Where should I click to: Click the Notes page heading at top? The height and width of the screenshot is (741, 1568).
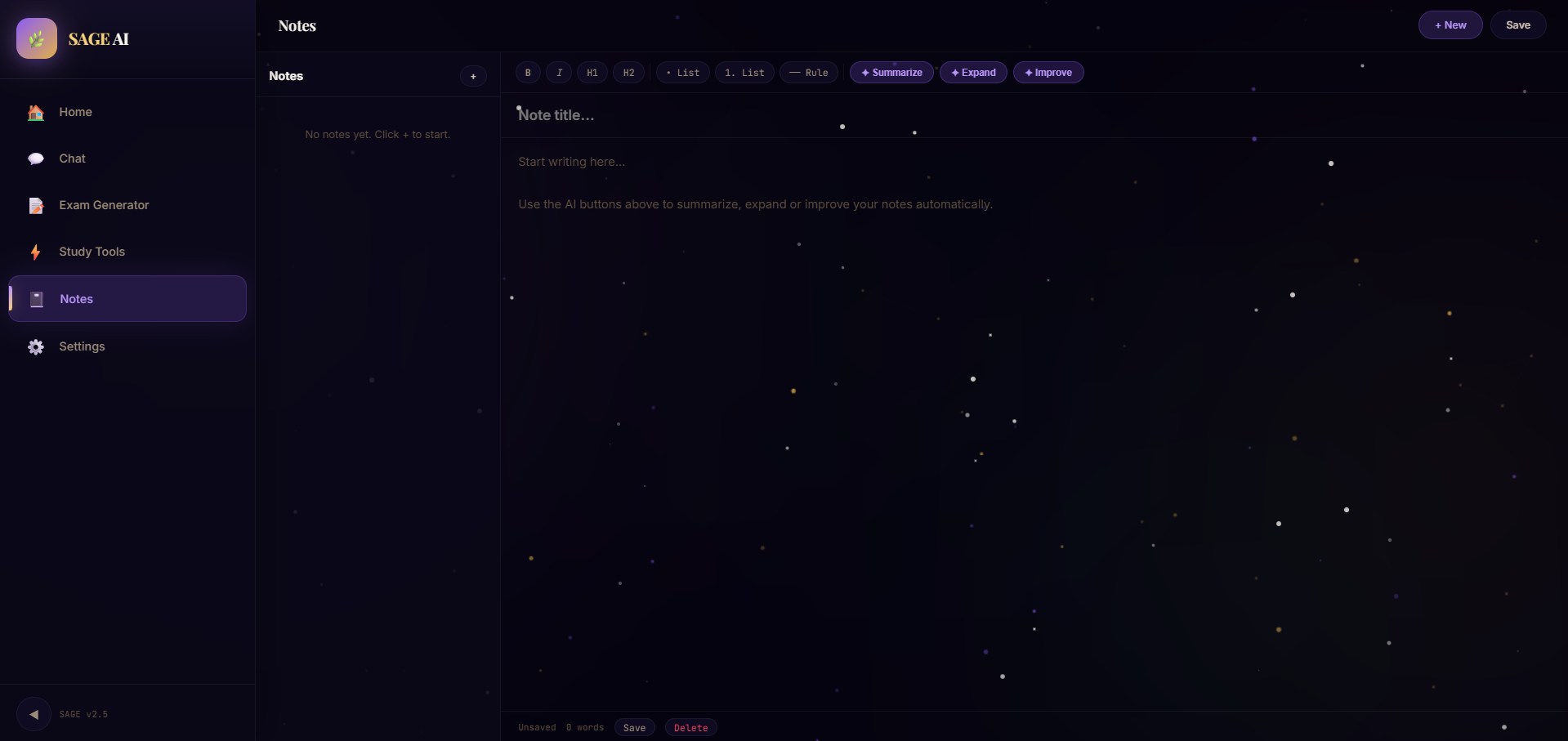coord(297,26)
